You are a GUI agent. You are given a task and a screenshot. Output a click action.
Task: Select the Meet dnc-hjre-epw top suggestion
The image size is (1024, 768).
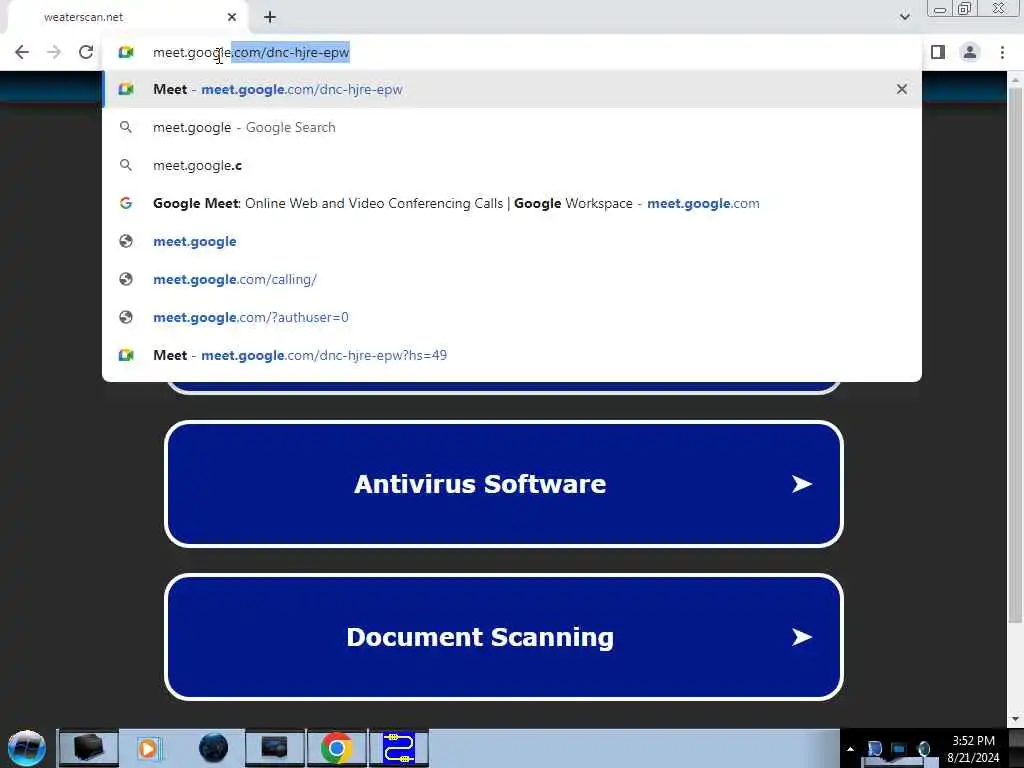point(512,89)
